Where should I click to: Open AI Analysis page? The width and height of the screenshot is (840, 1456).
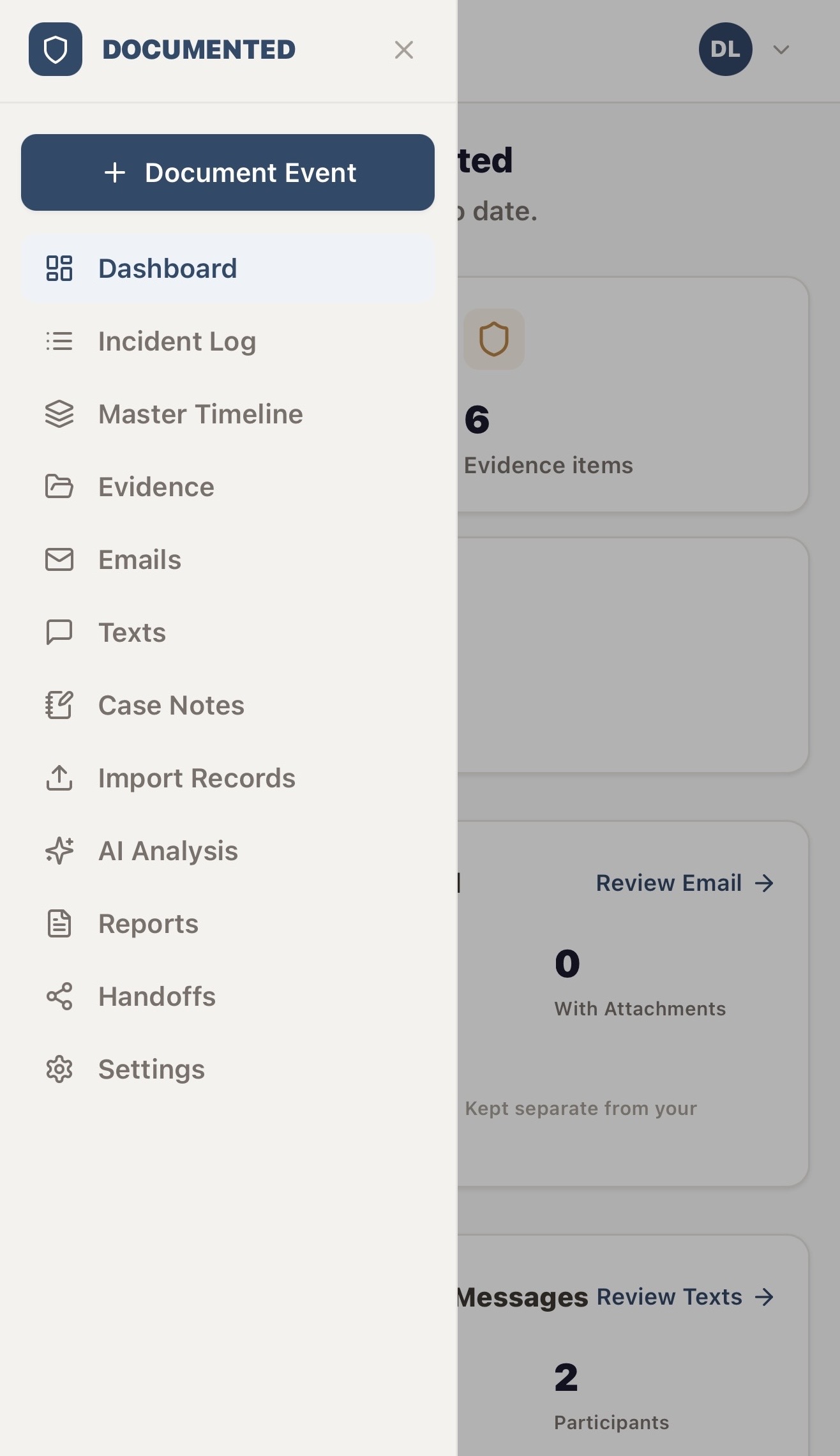[228, 851]
